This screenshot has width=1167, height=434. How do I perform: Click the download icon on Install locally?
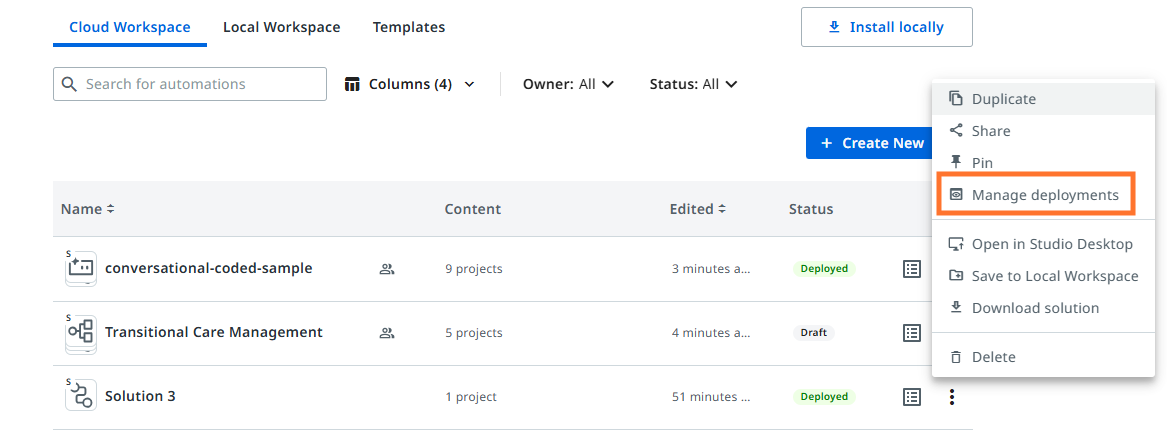click(x=834, y=28)
